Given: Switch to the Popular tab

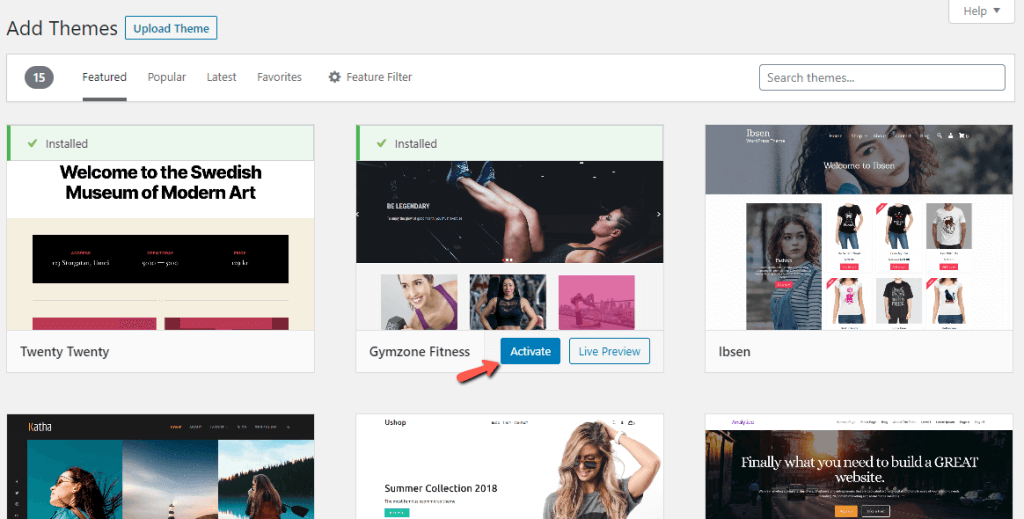Looking at the screenshot, I should pos(167,77).
